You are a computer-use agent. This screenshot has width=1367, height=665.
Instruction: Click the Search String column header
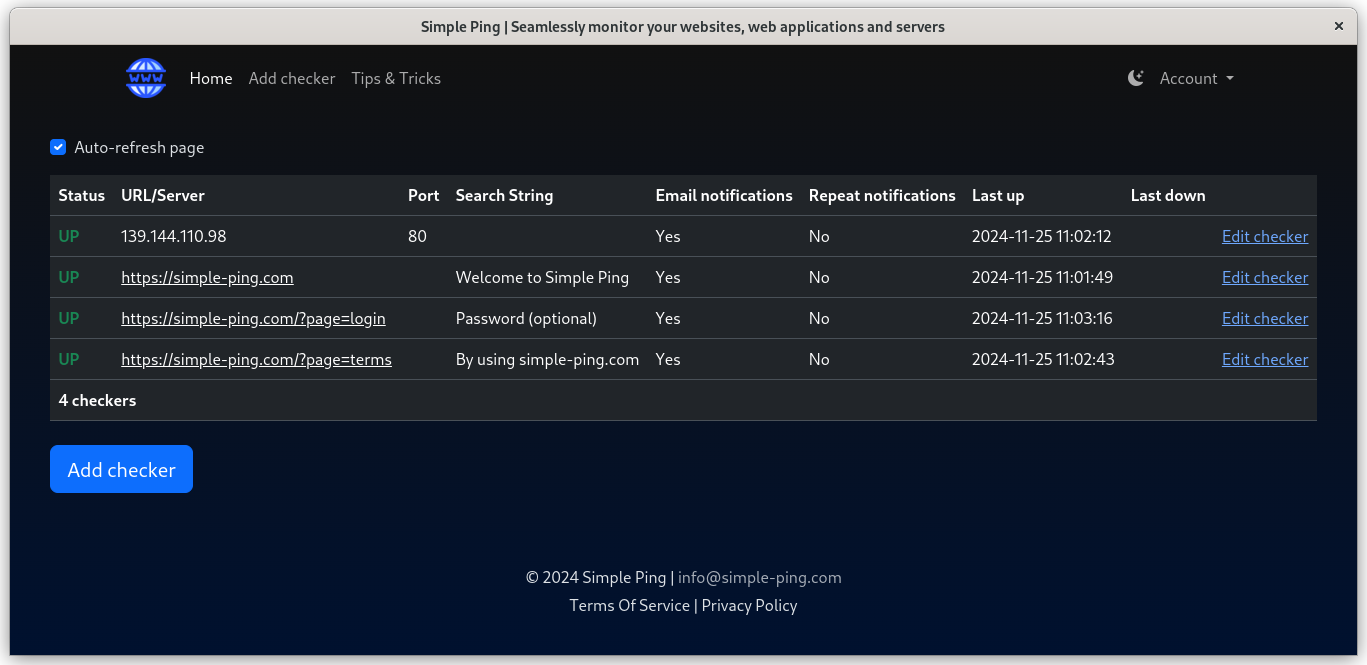(504, 195)
